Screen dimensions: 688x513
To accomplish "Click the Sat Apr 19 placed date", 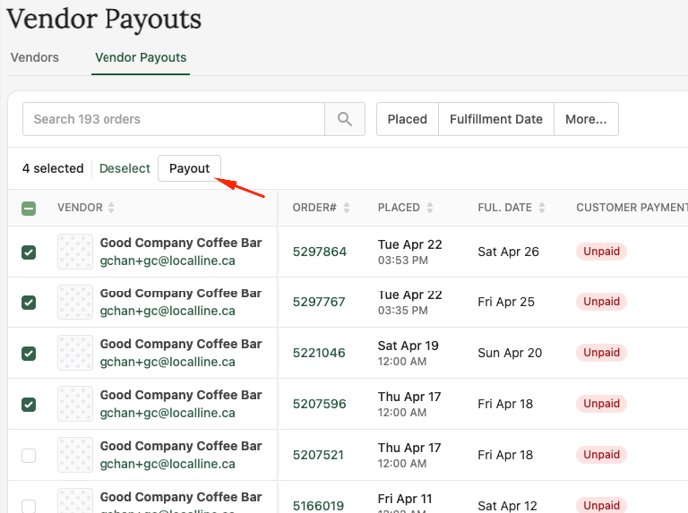I will point(408,345).
